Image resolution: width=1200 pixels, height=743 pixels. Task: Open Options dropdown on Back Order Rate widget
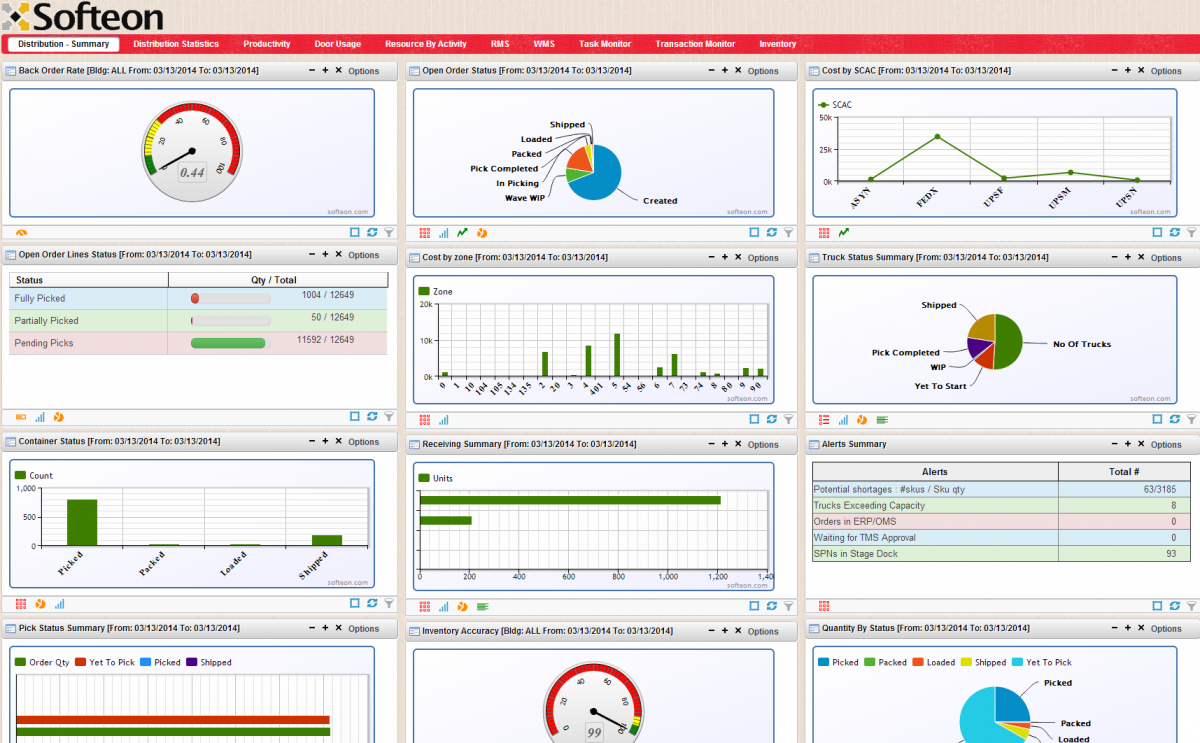pyautogui.click(x=363, y=71)
